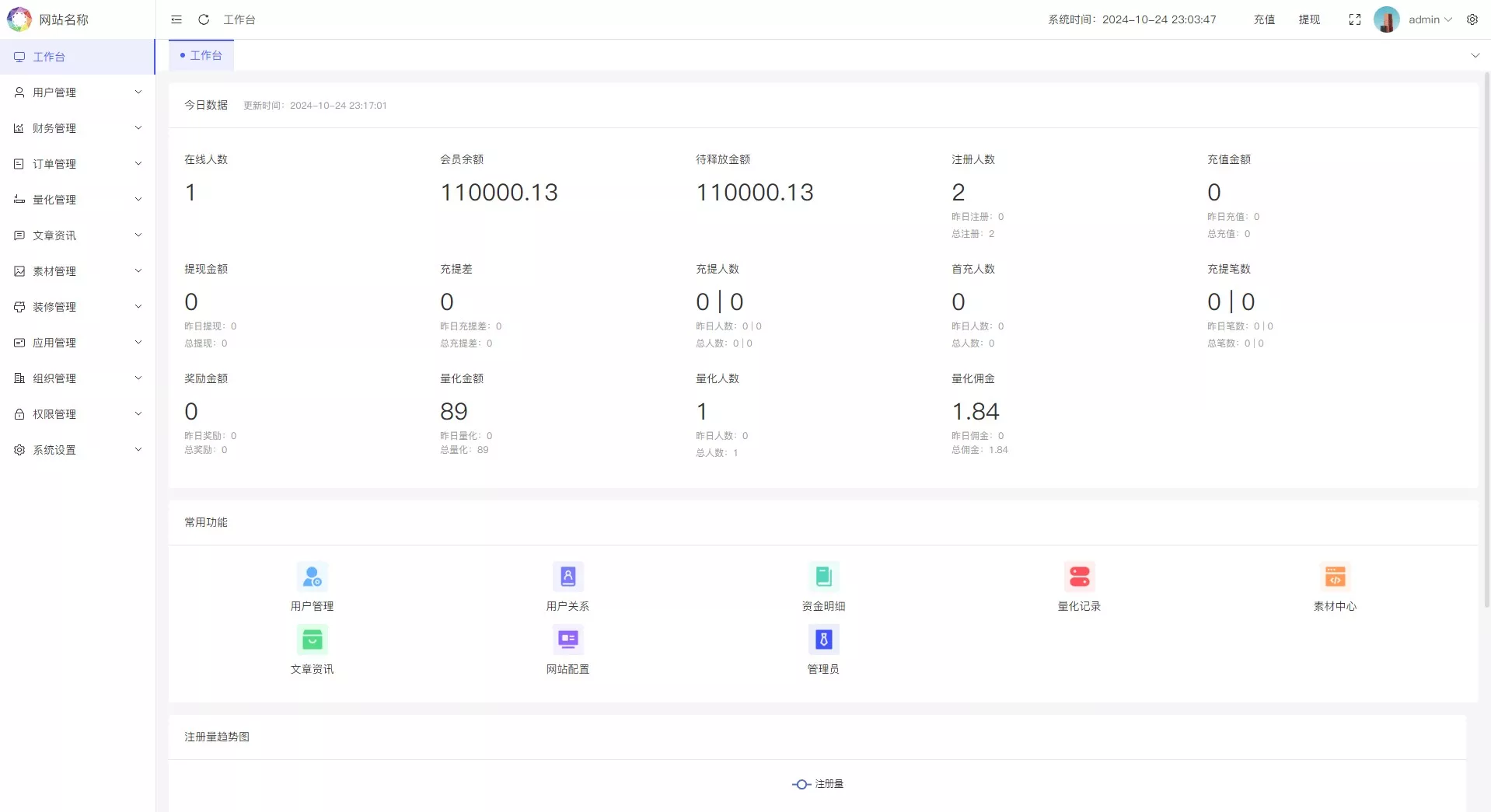Screen dimensions: 1491x812
Task: Open the 素材中心 shortcut icon
Action: pos(1335,576)
